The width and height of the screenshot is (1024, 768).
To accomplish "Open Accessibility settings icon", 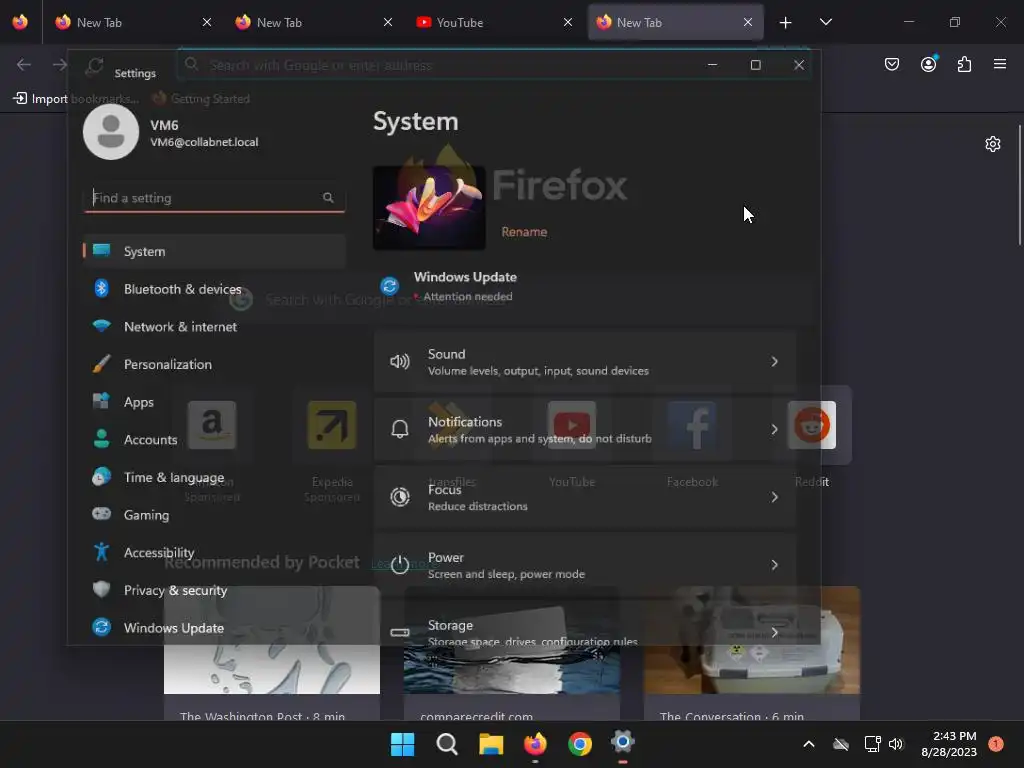I will pyautogui.click(x=101, y=552).
